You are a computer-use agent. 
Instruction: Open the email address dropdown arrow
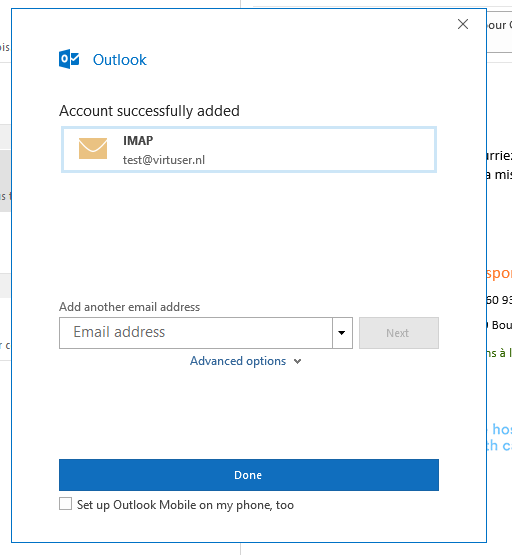pyautogui.click(x=342, y=333)
